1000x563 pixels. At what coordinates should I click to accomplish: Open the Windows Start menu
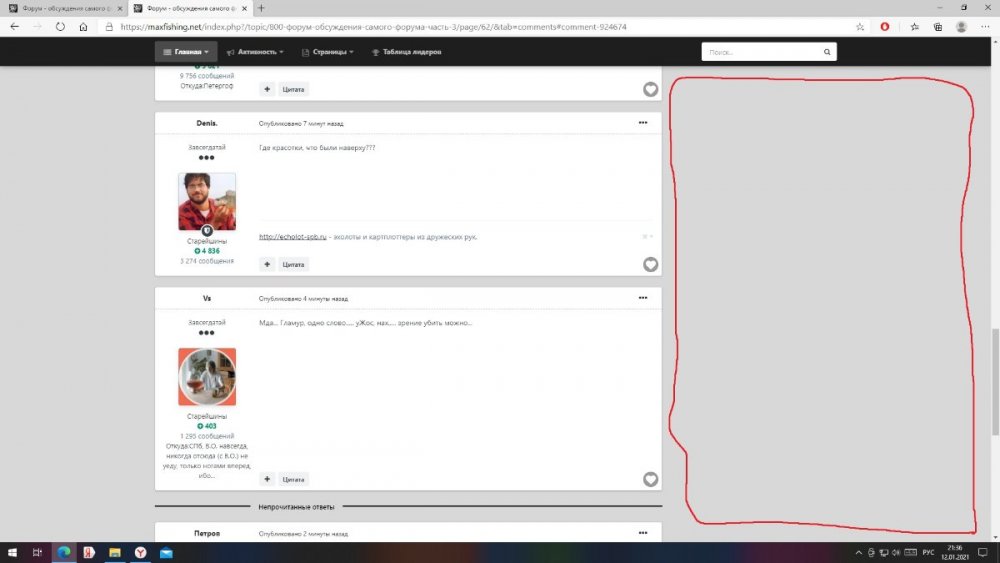point(12,552)
